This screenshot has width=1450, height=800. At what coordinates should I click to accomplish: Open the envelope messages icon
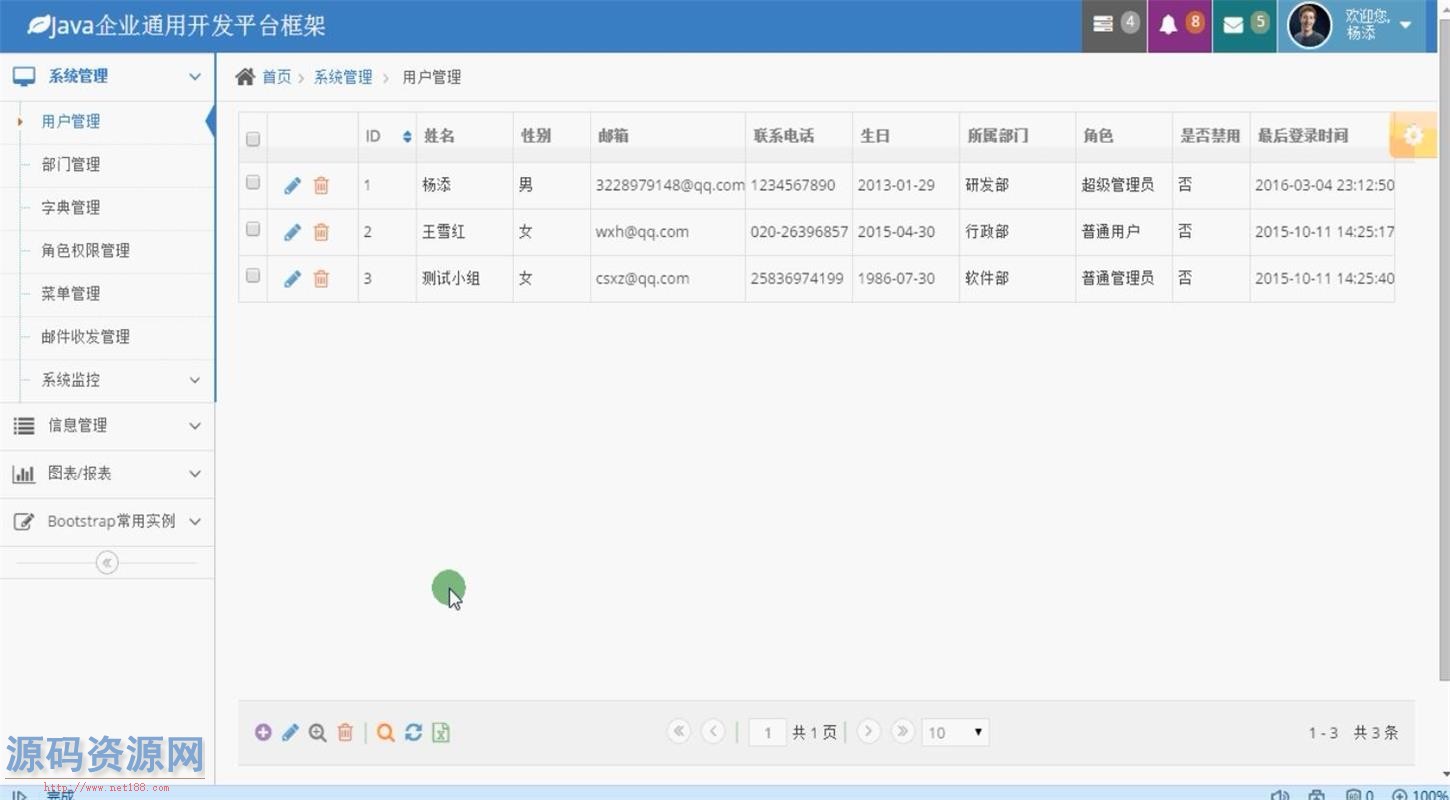pos(1244,25)
